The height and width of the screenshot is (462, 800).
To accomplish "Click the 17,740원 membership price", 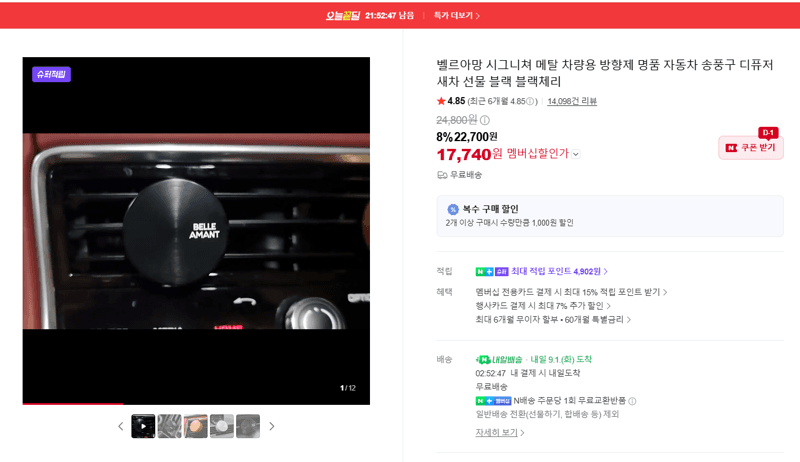I will coord(469,154).
